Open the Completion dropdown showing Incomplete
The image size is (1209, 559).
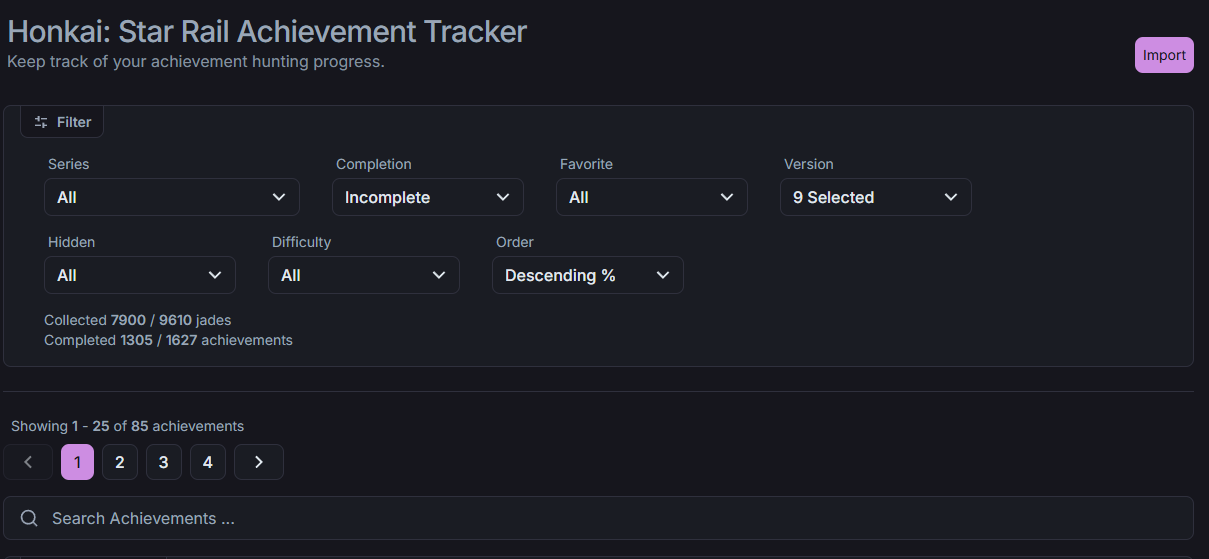click(428, 197)
